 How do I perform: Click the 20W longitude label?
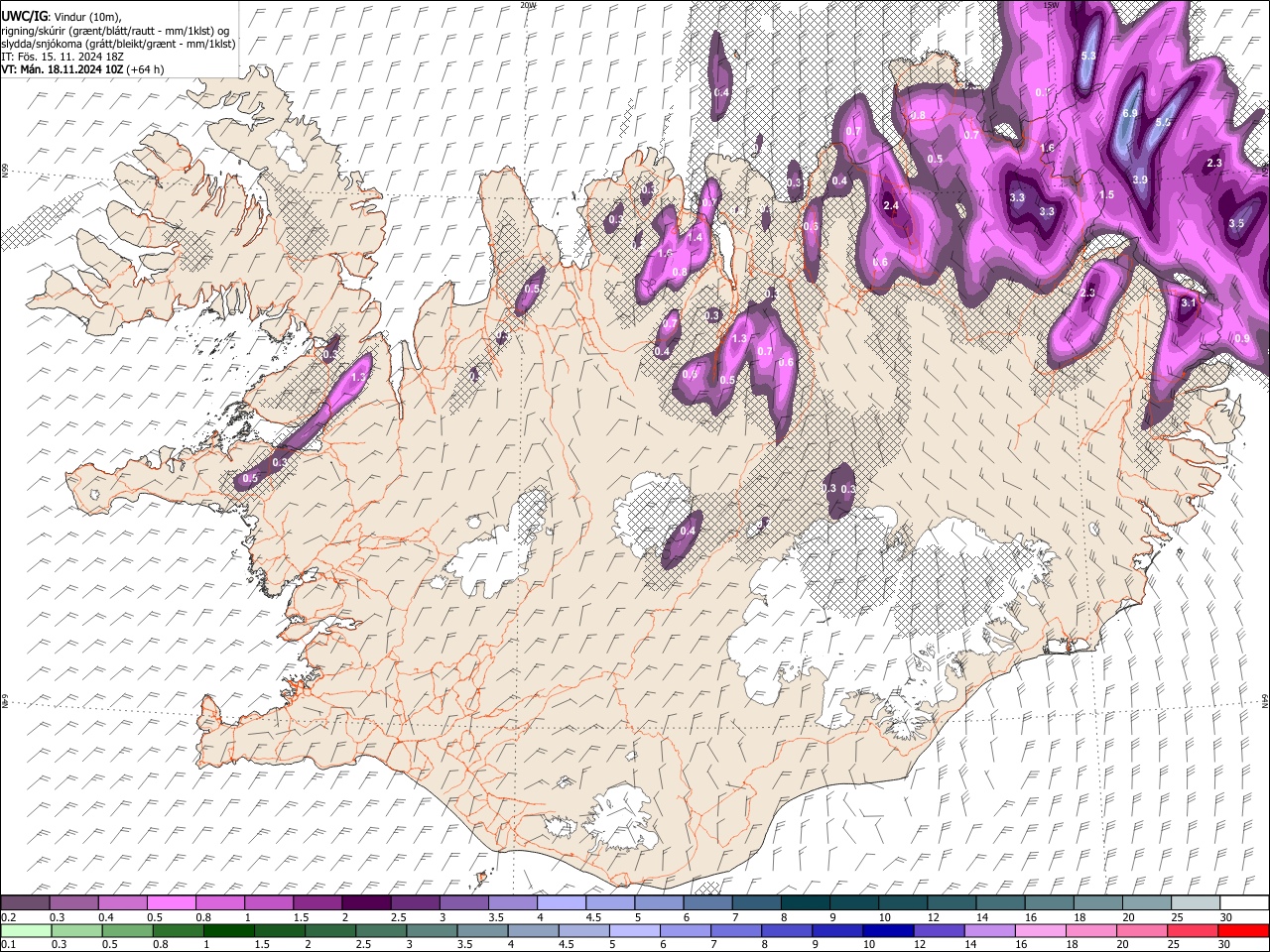point(528,5)
